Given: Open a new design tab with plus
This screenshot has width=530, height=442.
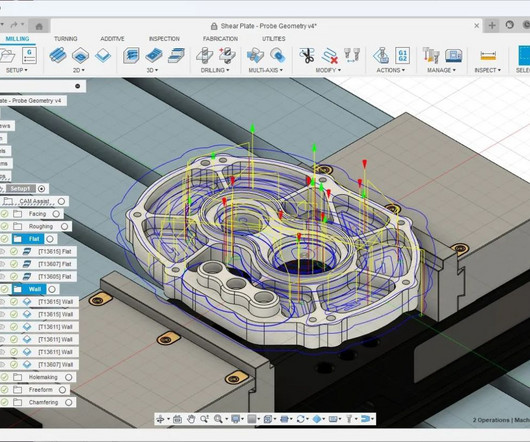Looking at the screenshot, I should pyautogui.click(x=492, y=25).
